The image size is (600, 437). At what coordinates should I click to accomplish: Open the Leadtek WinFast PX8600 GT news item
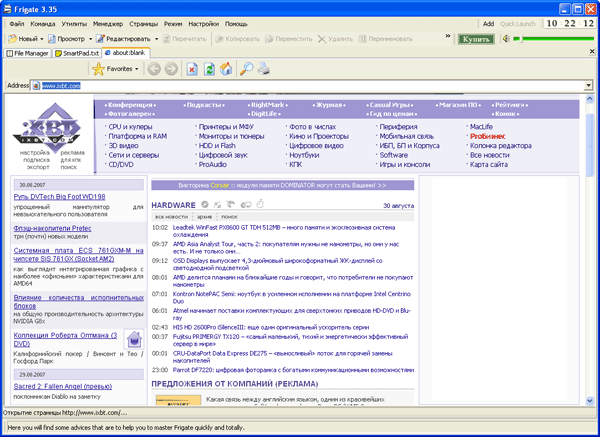pyautogui.click(x=284, y=231)
